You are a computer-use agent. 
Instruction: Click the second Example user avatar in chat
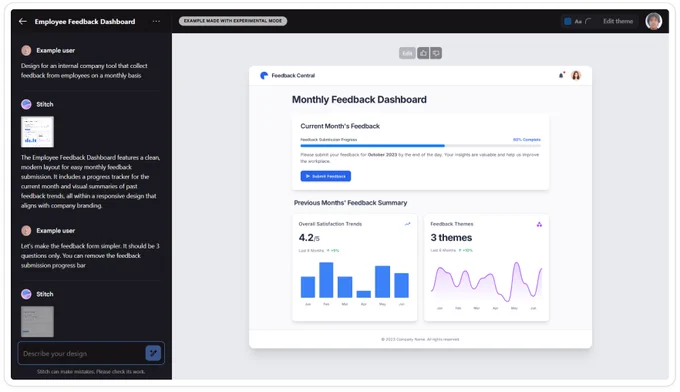[x=26, y=231]
